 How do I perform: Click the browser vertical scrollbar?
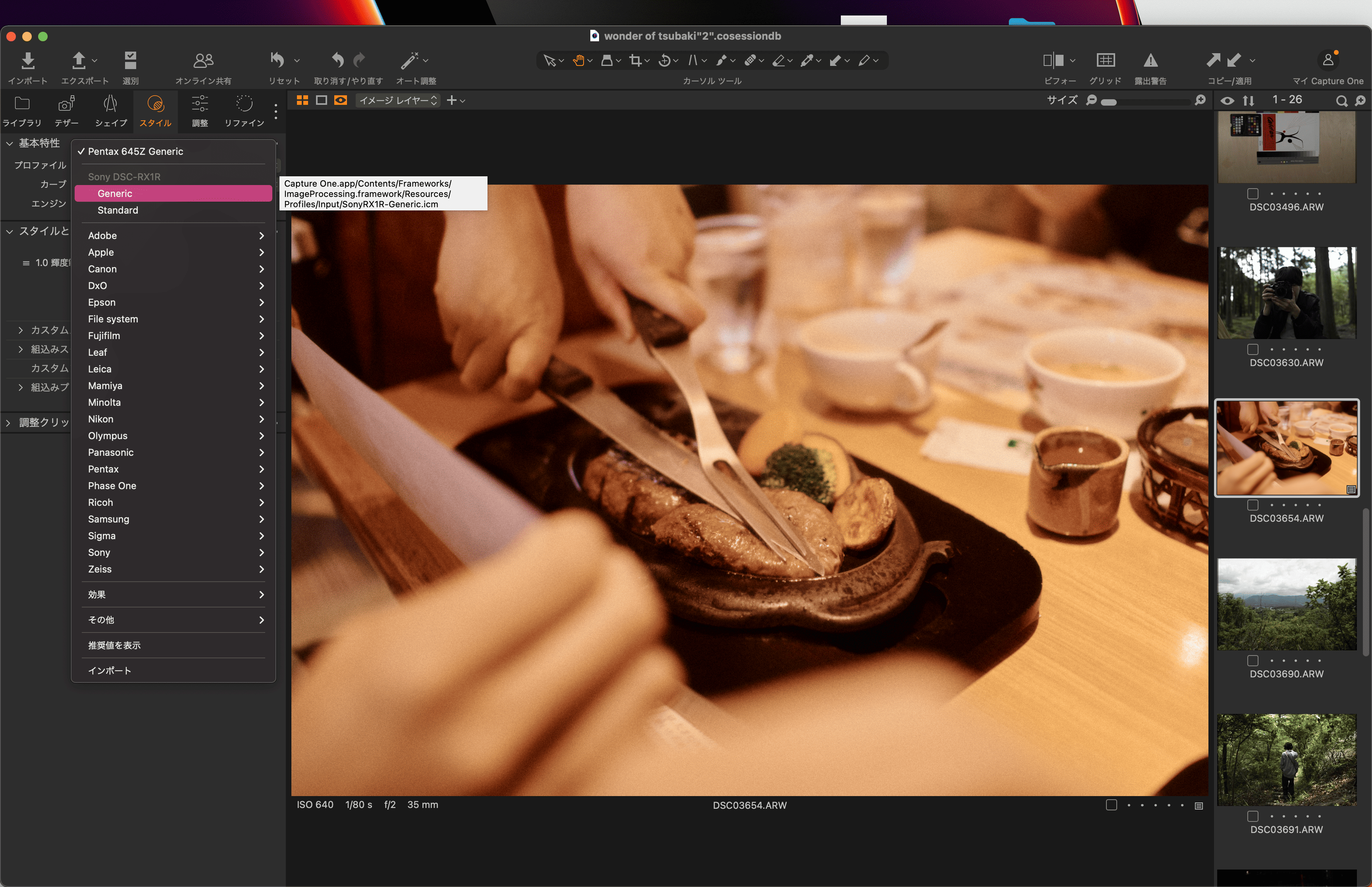[1366, 582]
